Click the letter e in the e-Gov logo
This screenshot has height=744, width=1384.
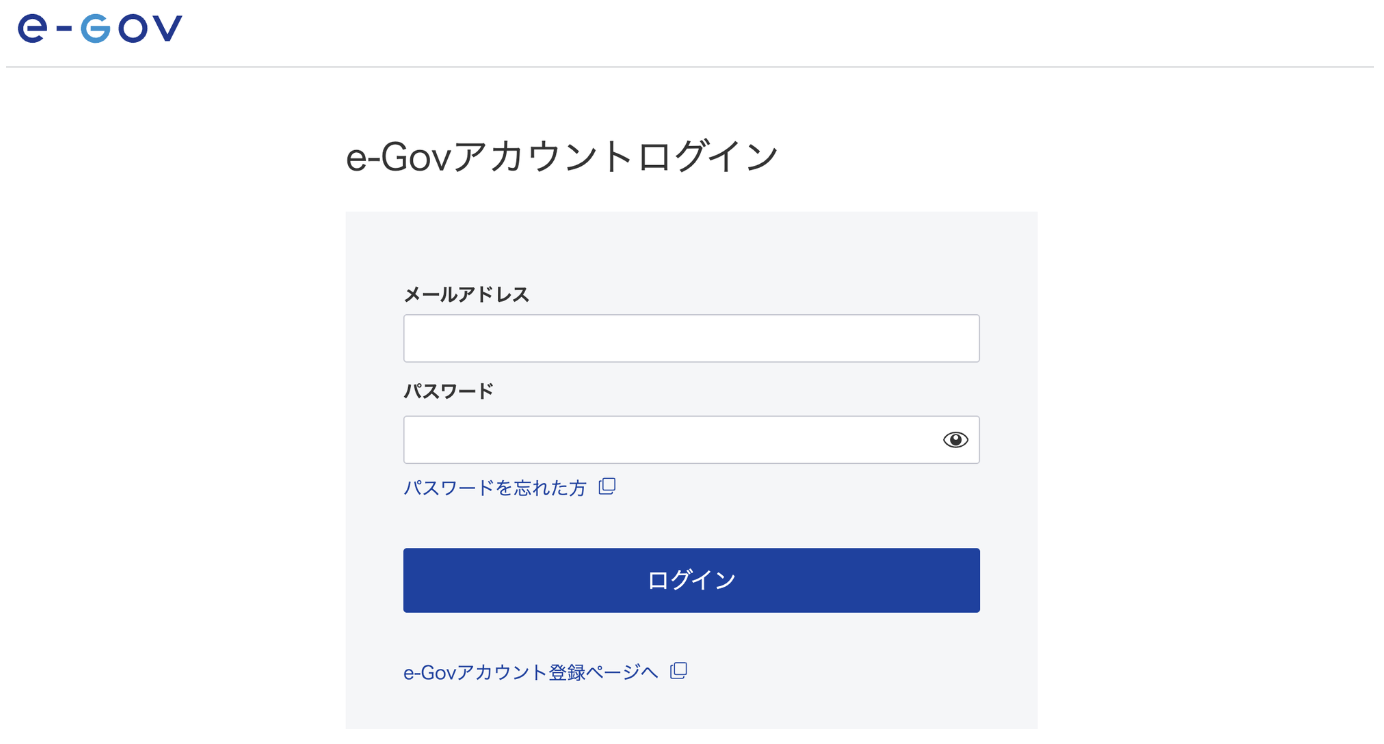tap(32, 29)
